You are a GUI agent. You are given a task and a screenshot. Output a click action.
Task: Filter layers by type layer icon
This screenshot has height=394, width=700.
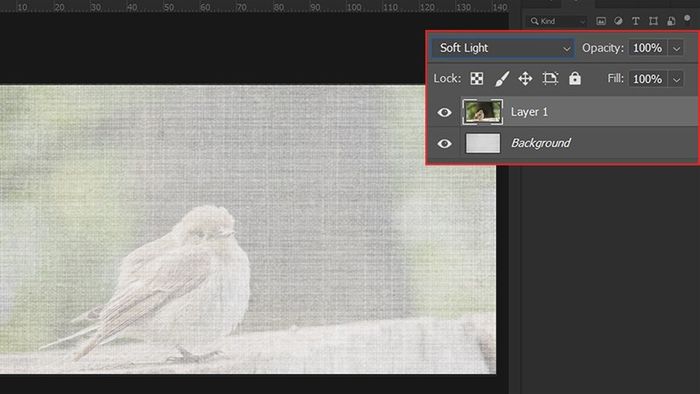(x=636, y=21)
